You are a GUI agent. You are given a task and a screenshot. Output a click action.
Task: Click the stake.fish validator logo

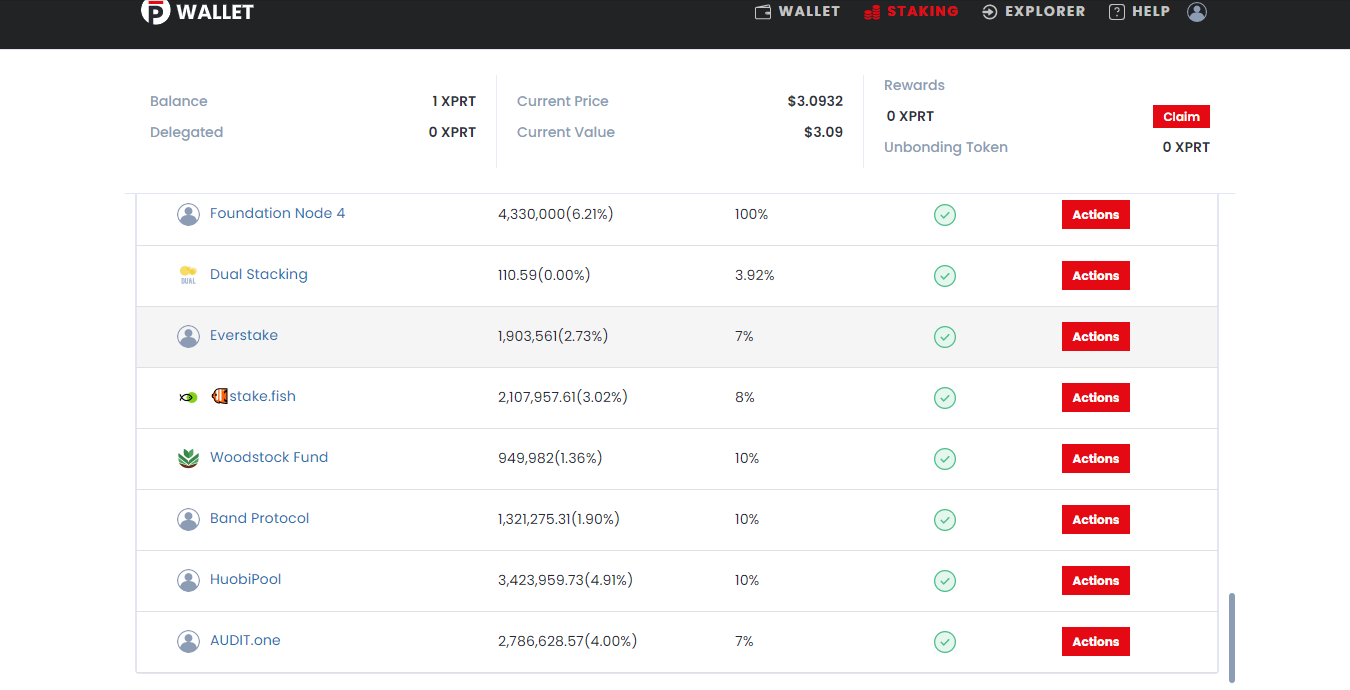click(188, 397)
